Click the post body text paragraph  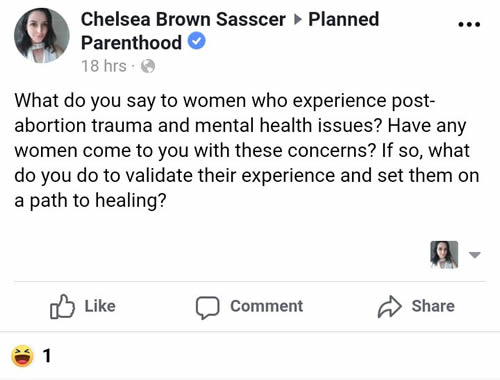[x=247, y=151]
